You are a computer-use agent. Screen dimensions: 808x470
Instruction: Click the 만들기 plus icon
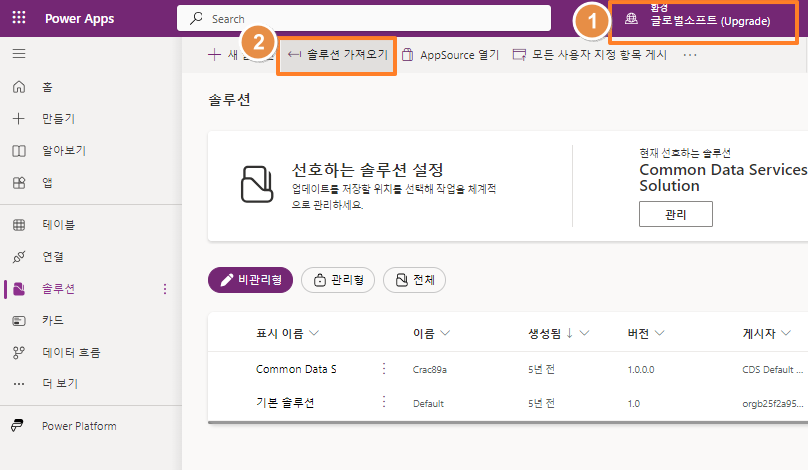pos(19,119)
